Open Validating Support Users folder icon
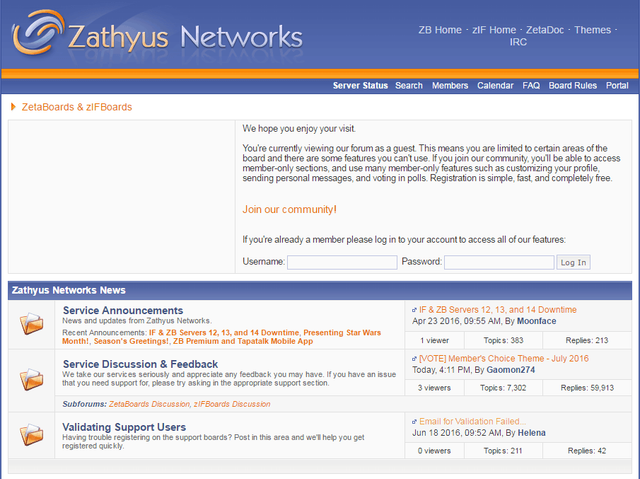The width and height of the screenshot is (640, 479). click(x=31, y=435)
